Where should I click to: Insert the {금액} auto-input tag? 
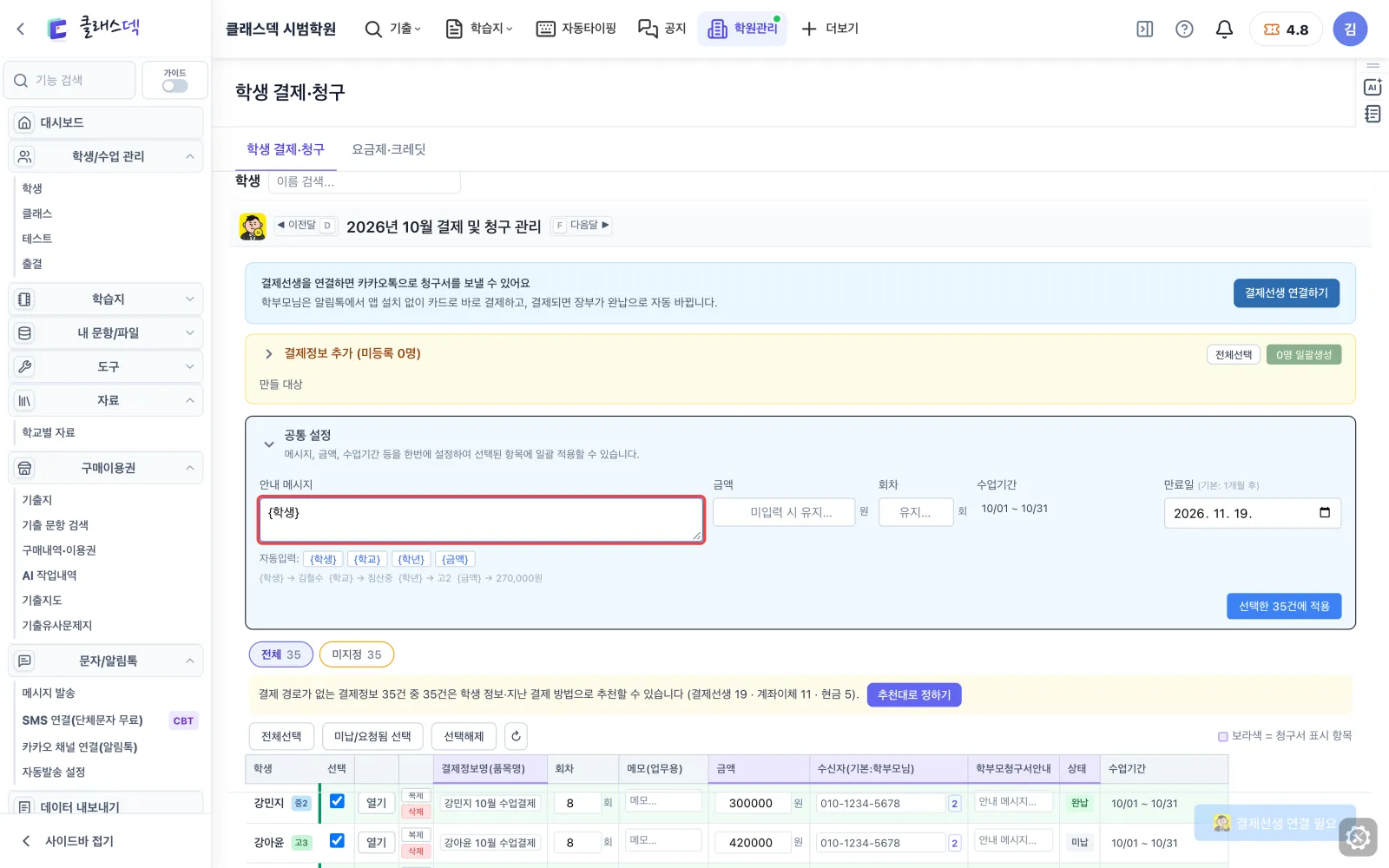pos(455,559)
